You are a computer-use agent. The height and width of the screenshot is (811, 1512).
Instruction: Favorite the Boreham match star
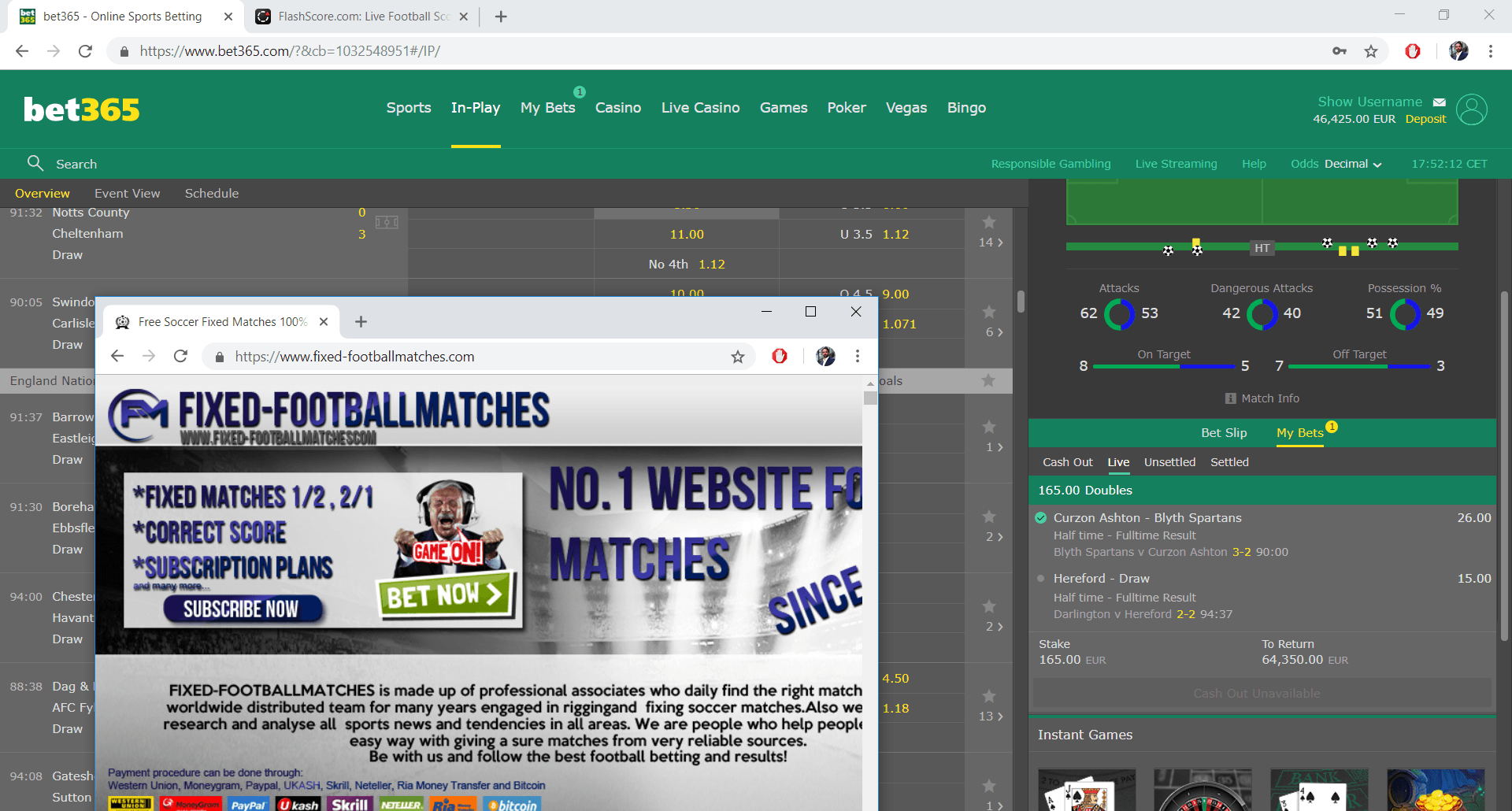[989, 517]
